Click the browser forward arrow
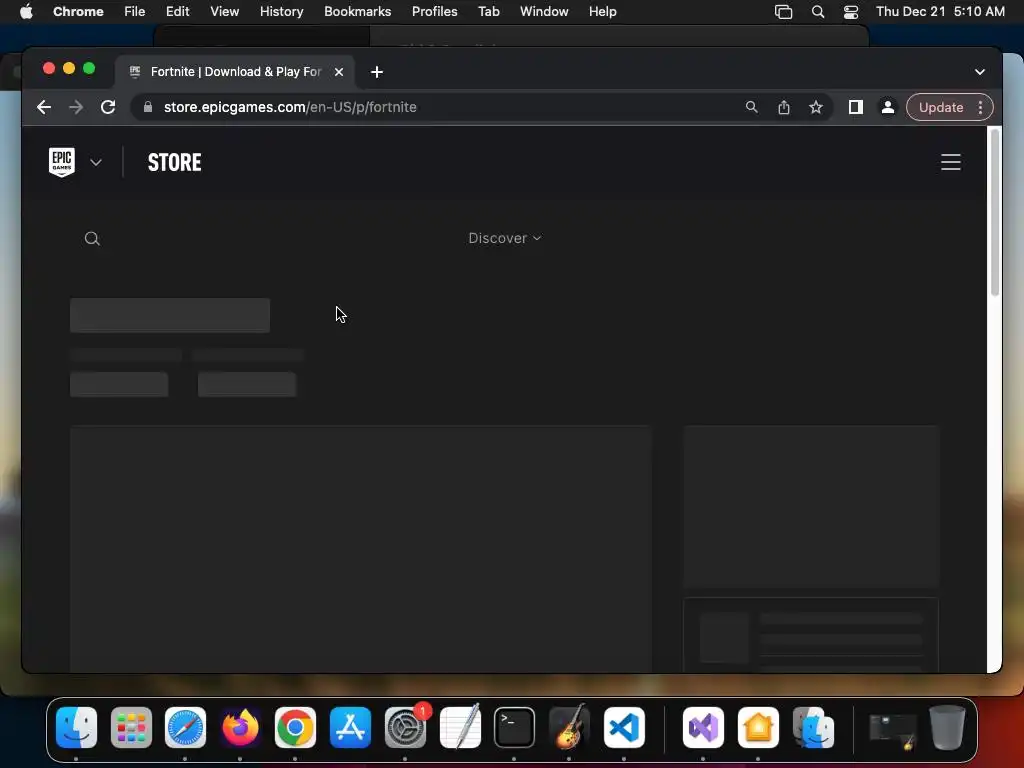The width and height of the screenshot is (1024, 768). tap(76, 107)
